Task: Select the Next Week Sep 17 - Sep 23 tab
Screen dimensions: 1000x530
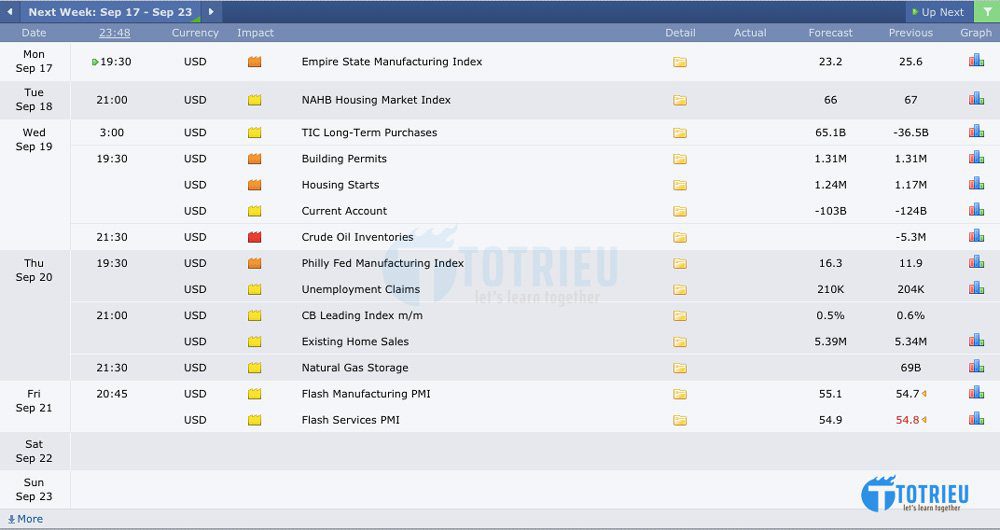Action: [x=110, y=11]
